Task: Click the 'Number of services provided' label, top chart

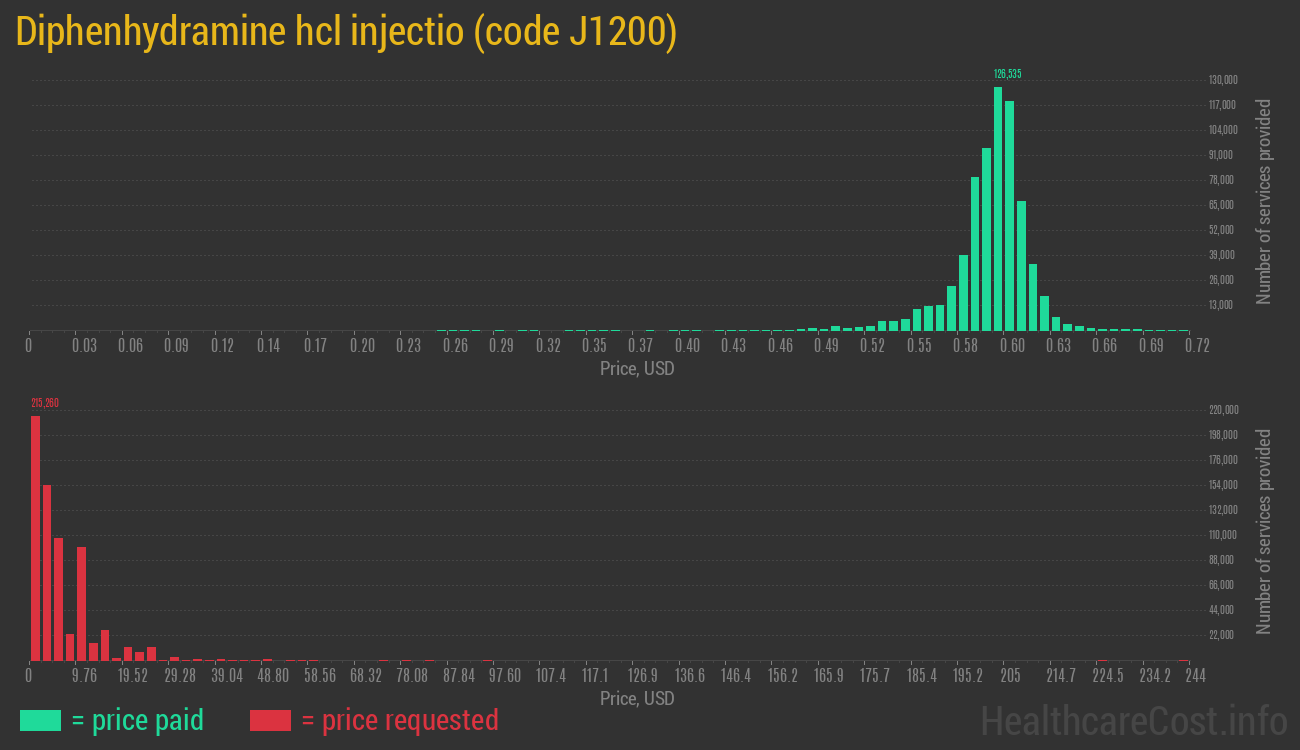Action: pyautogui.click(x=1263, y=200)
